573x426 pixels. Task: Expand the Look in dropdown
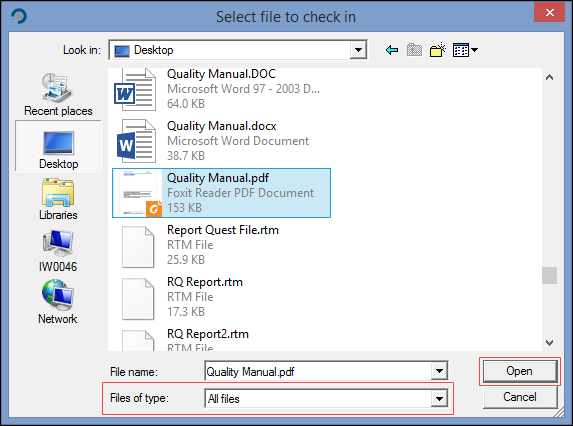click(358, 50)
